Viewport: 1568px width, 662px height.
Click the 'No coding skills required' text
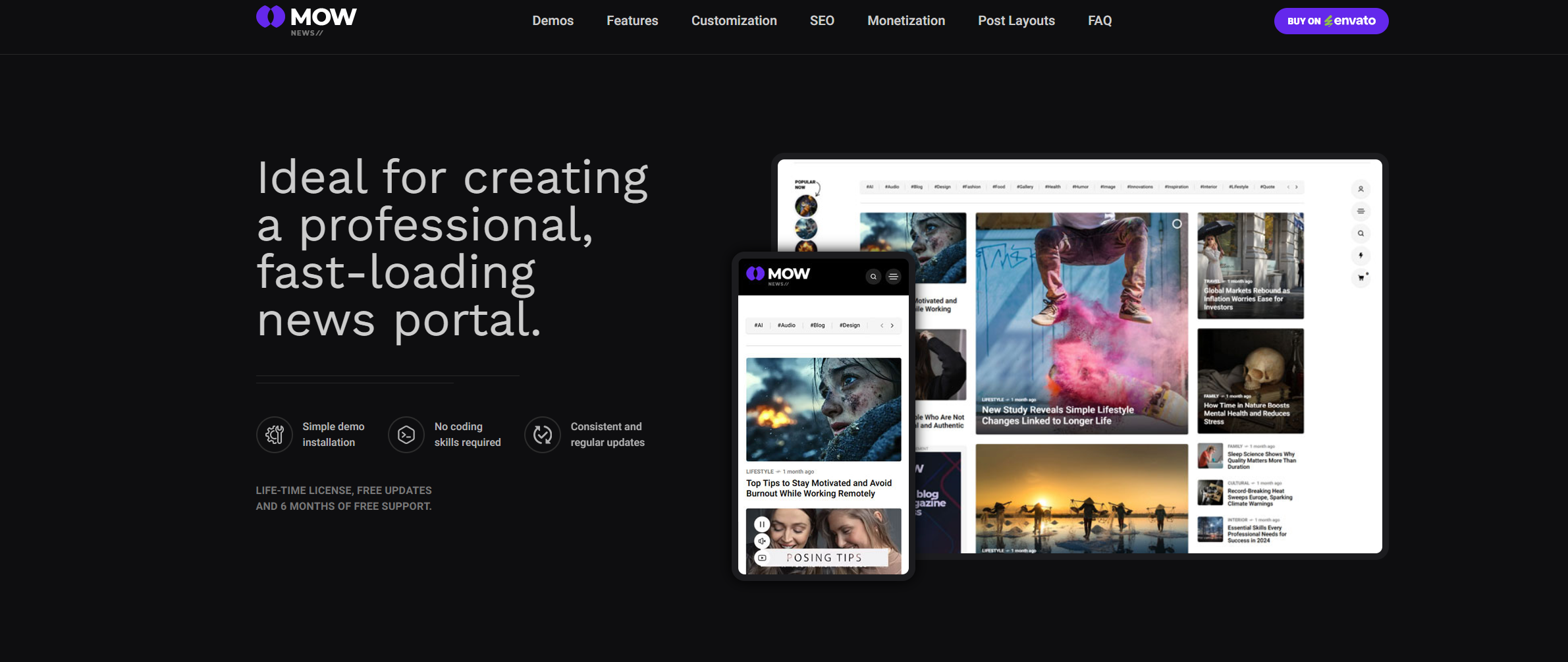[x=468, y=435]
